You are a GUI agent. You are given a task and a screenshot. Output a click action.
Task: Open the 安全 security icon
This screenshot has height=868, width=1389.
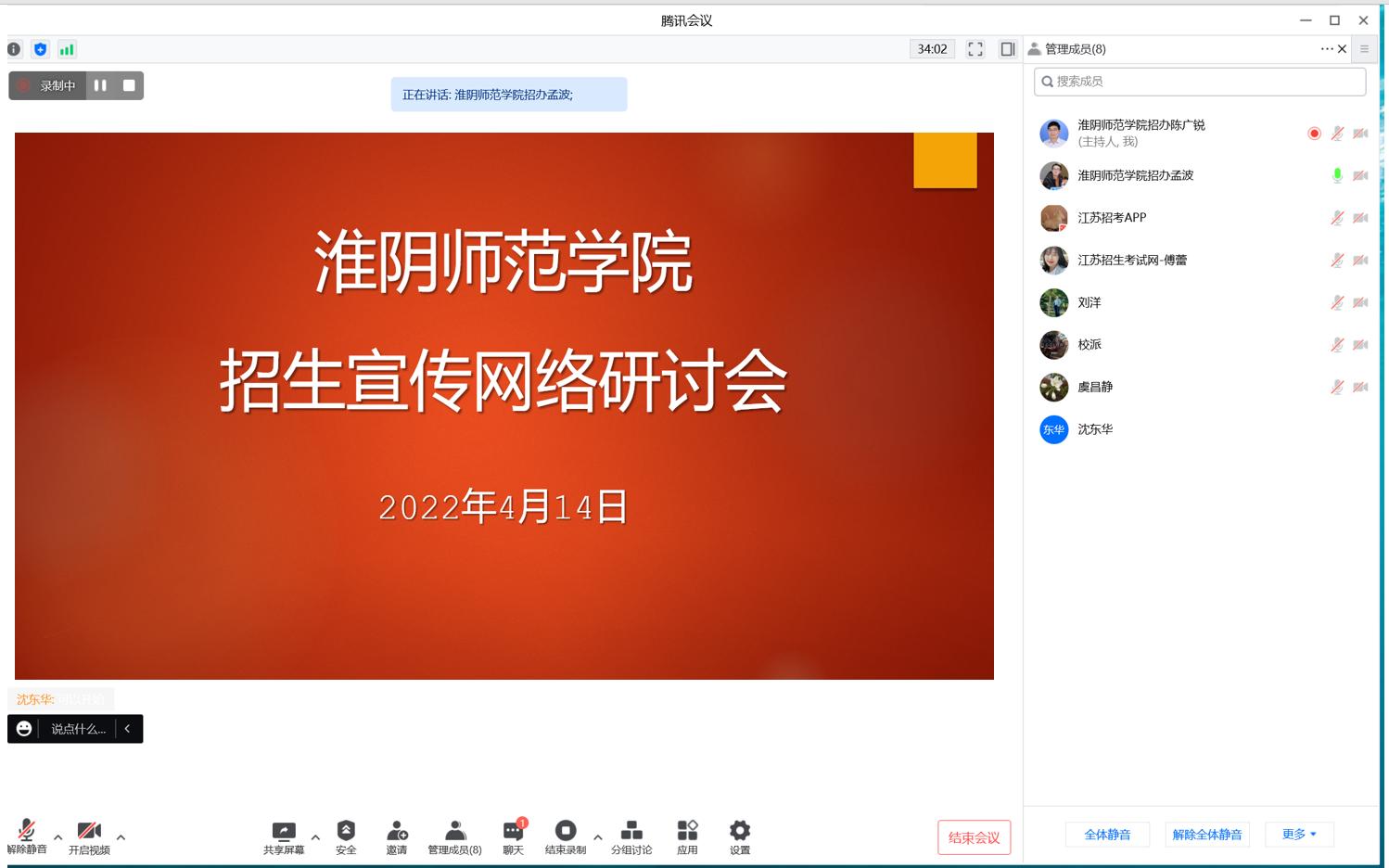pos(346,831)
